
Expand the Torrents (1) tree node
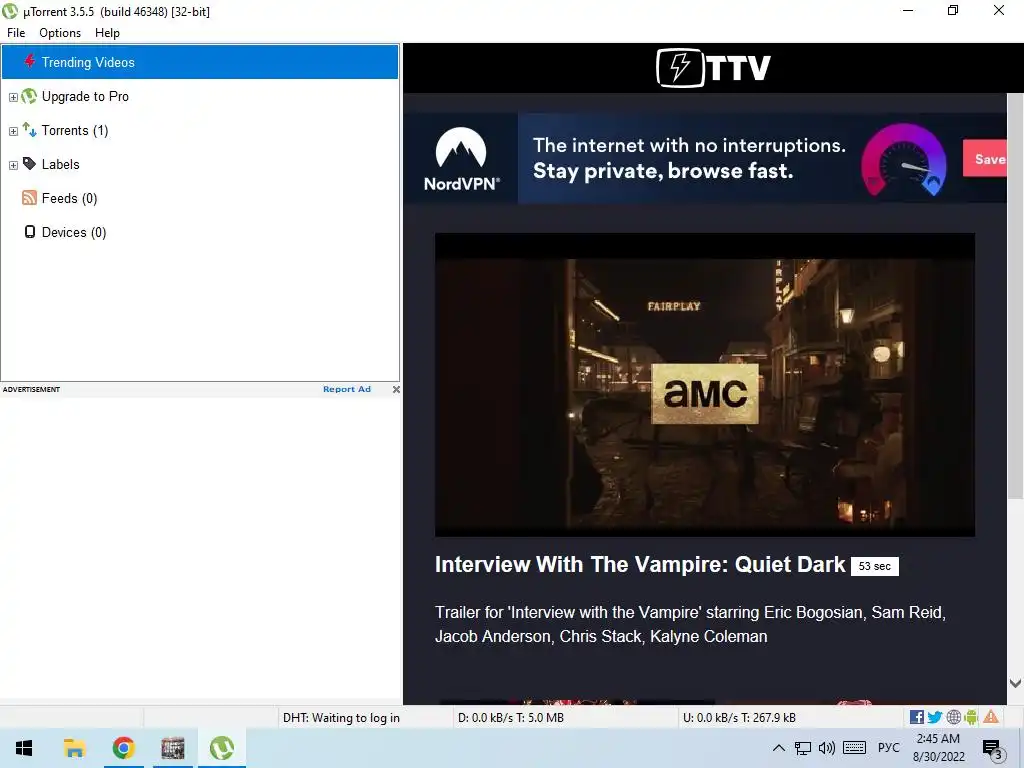[x=13, y=131]
